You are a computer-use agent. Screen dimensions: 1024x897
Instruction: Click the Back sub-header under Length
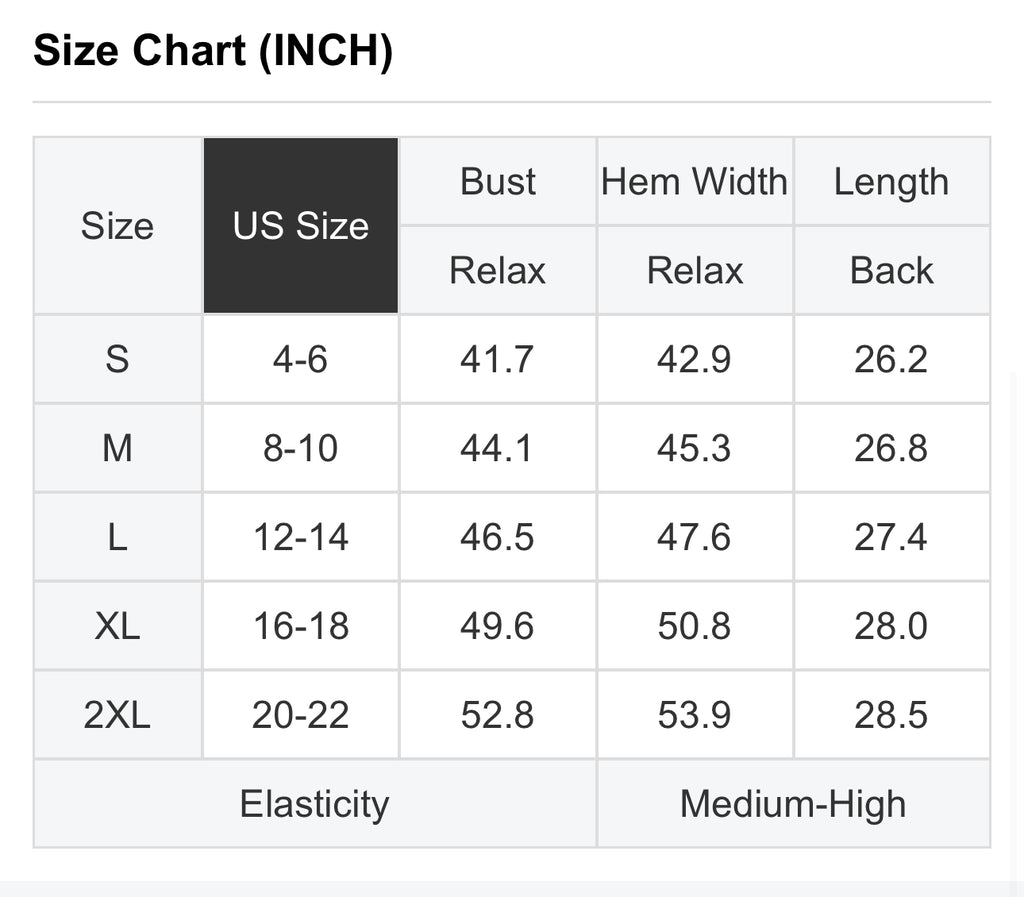click(x=892, y=270)
